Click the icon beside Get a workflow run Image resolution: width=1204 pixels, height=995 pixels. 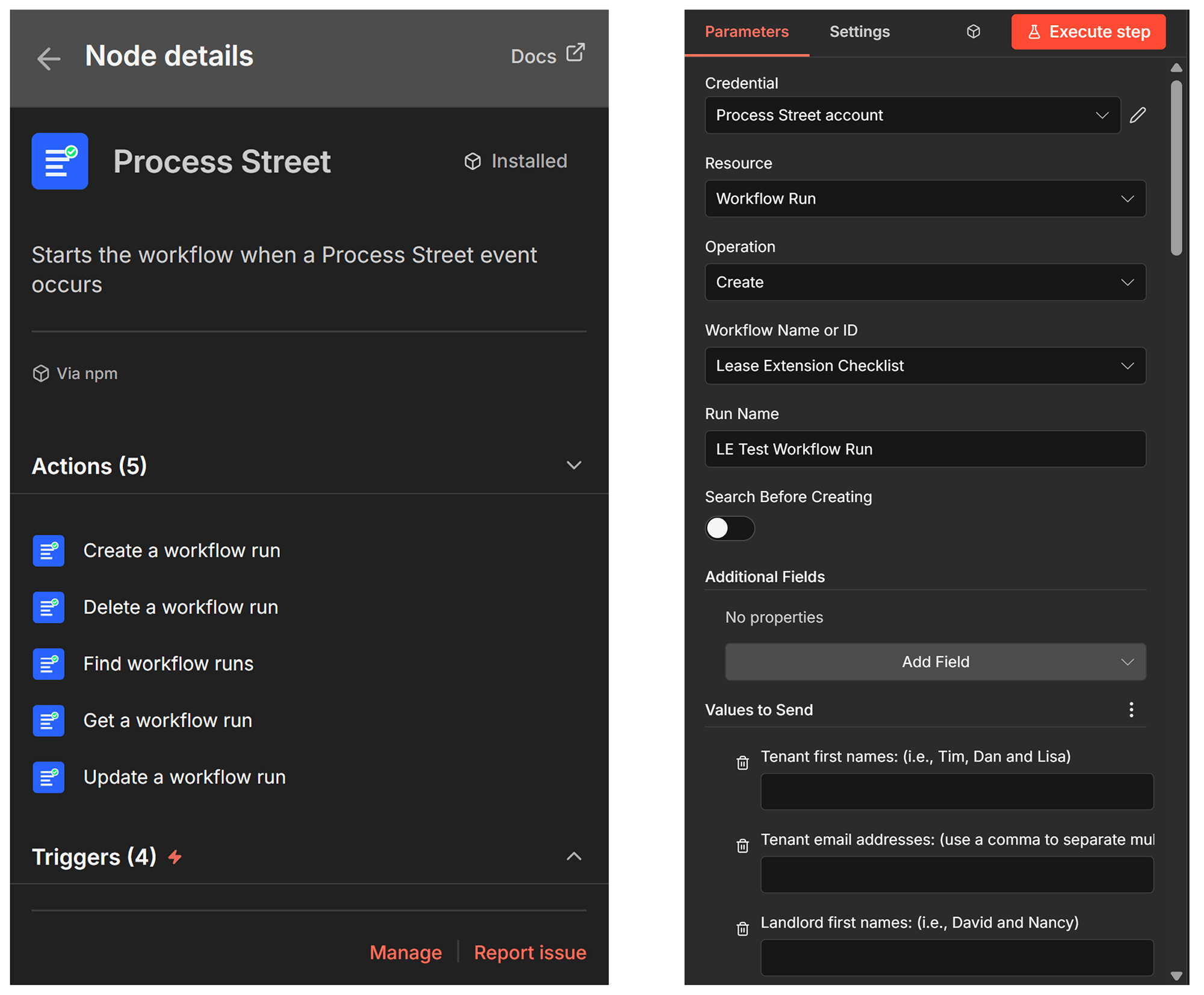[49, 721]
